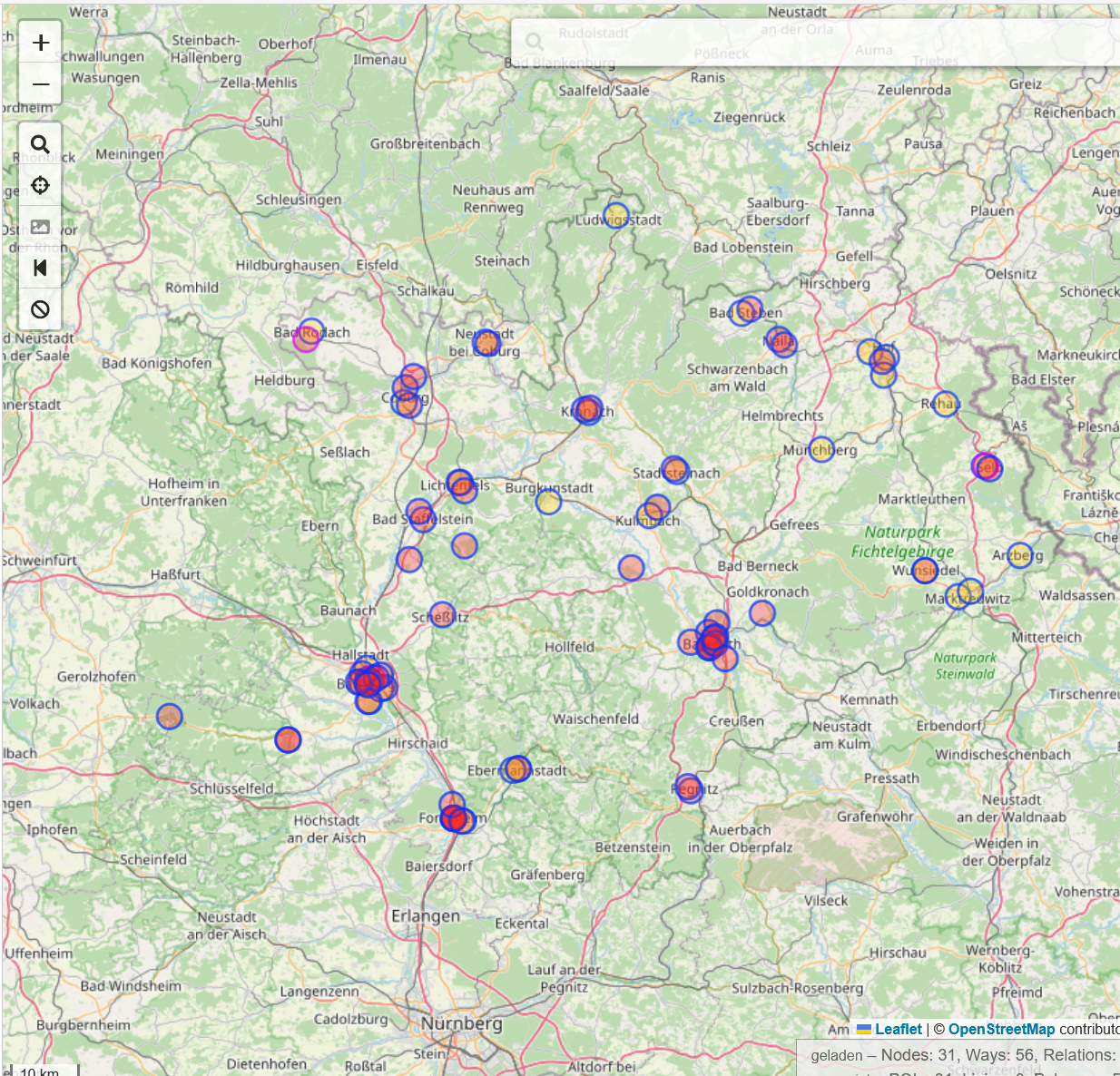
Task: Select the yellow marker at Rehau
Action: pos(946,403)
